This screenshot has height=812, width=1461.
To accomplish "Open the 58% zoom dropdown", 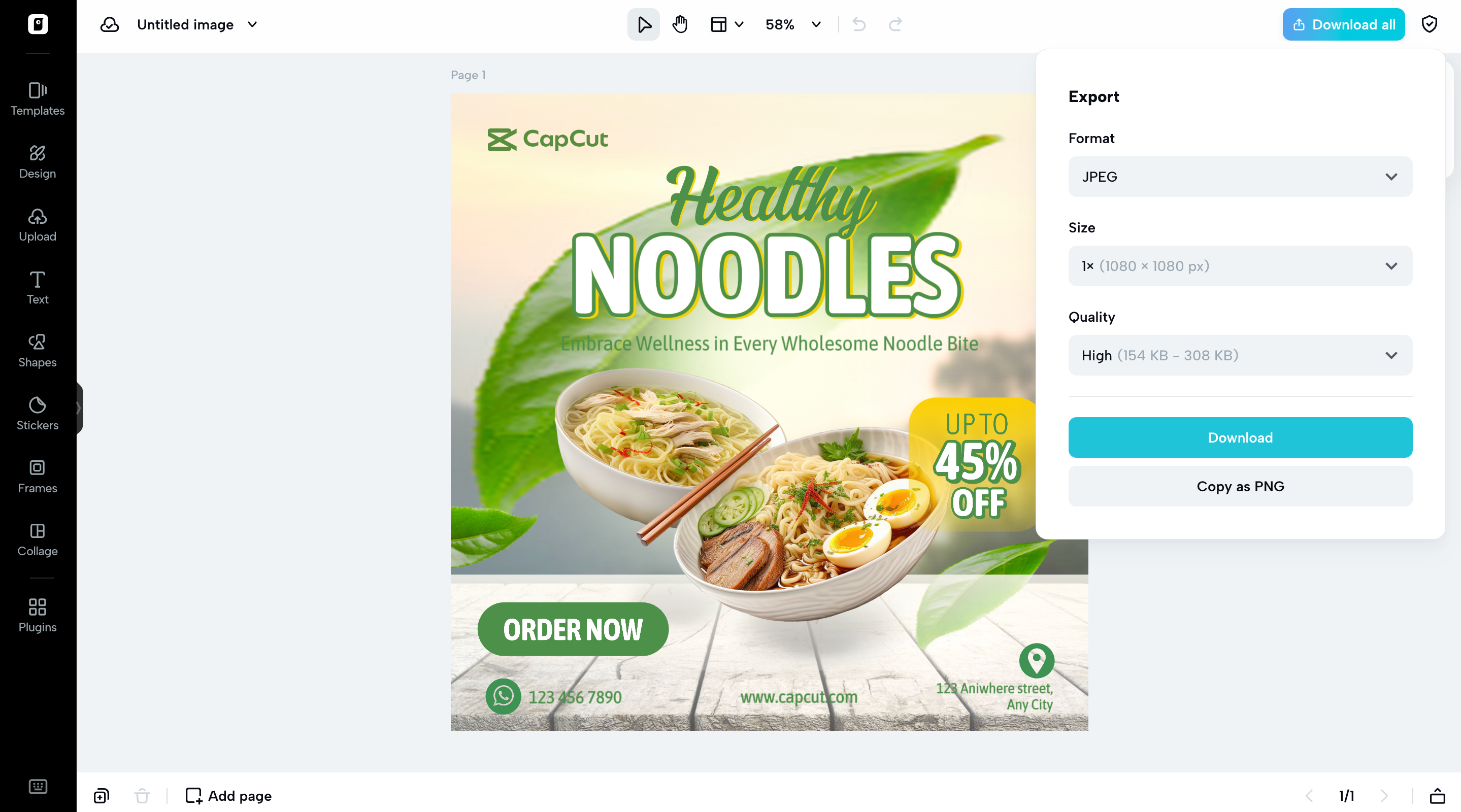I will coord(793,24).
